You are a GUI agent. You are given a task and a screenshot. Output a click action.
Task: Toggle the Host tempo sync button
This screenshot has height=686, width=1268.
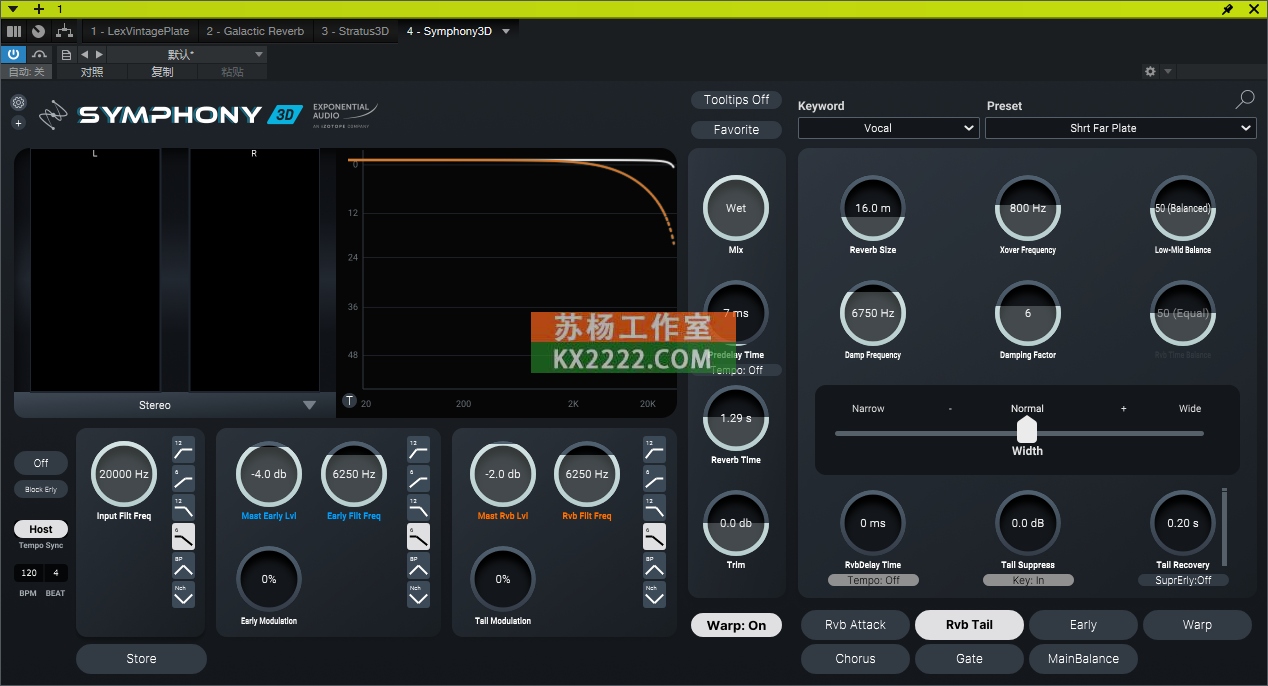click(x=41, y=529)
